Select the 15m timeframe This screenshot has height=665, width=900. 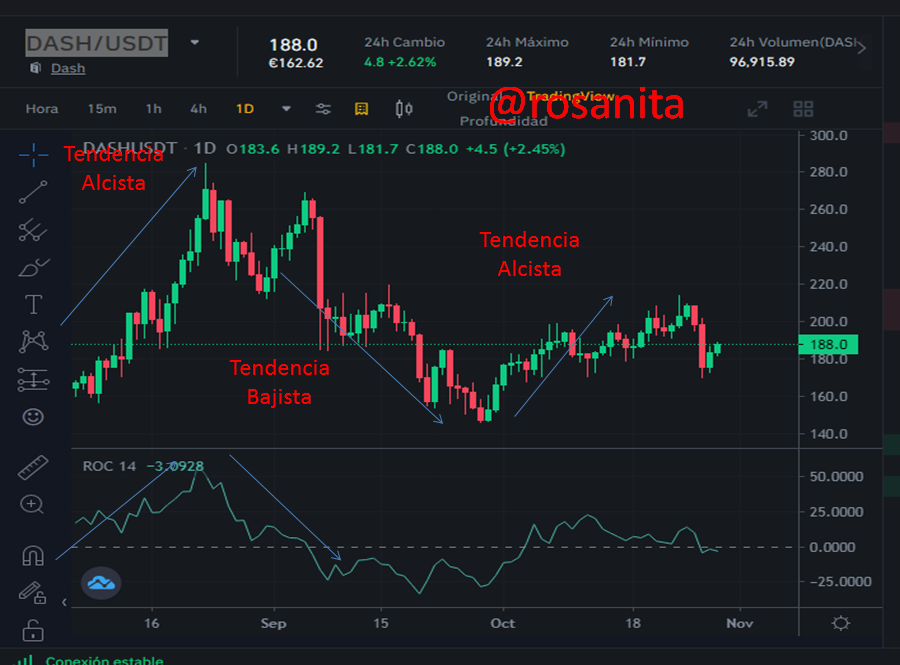[102, 108]
